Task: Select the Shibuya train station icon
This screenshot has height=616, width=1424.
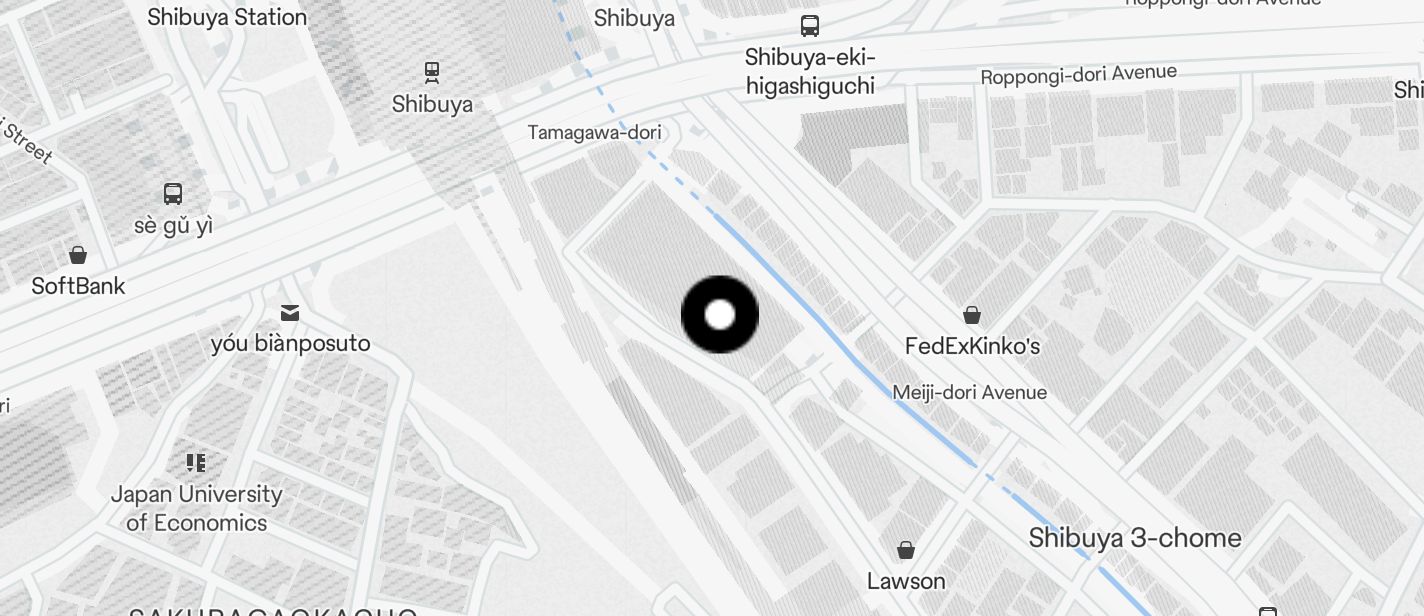Action: click(432, 71)
